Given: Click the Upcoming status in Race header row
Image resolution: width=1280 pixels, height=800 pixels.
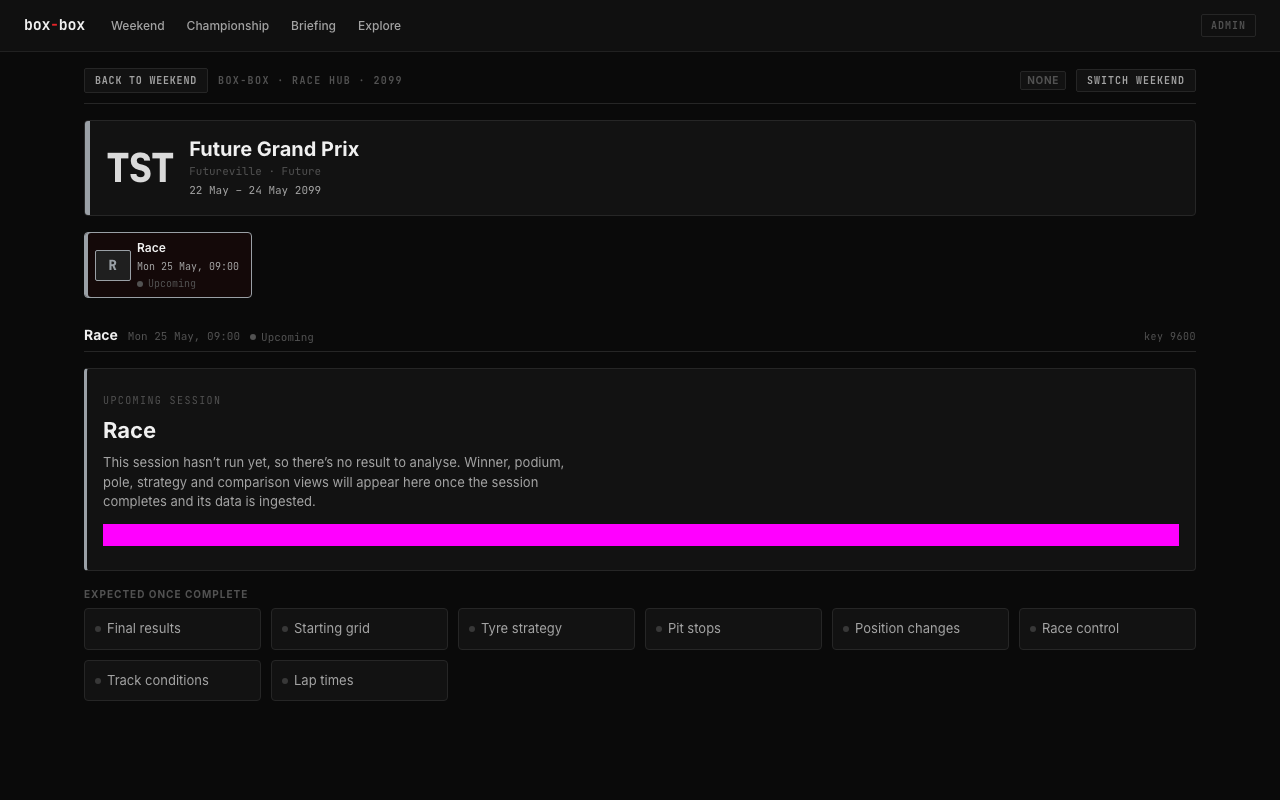Looking at the screenshot, I should [x=282, y=337].
